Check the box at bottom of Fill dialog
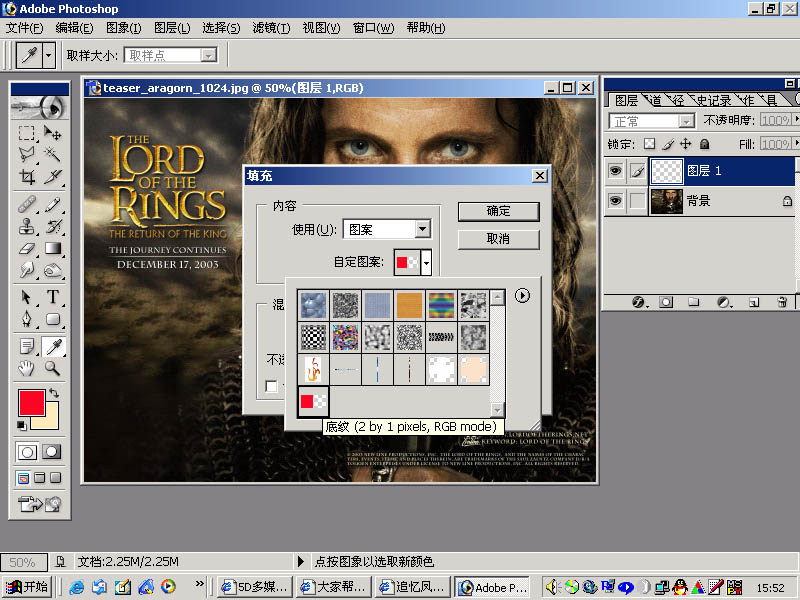Viewport: 800px width, 600px height. tap(271, 386)
